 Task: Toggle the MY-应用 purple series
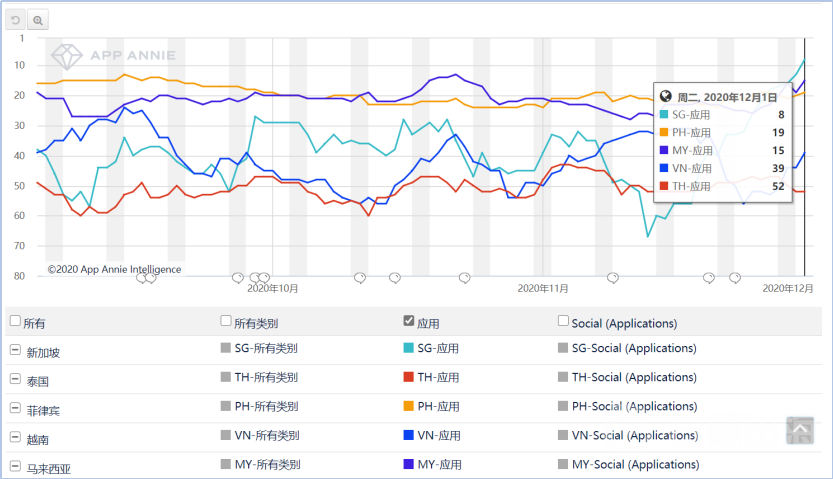408,465
